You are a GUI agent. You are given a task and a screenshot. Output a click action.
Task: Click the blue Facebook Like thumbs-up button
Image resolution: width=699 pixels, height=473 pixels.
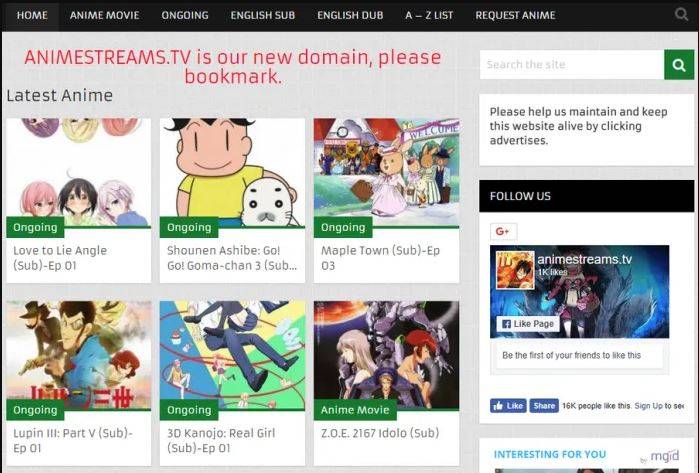[508, 406]
